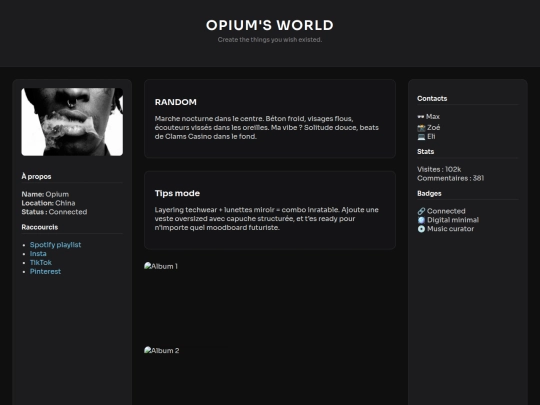Click the 'À propos' section heading
540x405 pixels.
coord(36,176)
